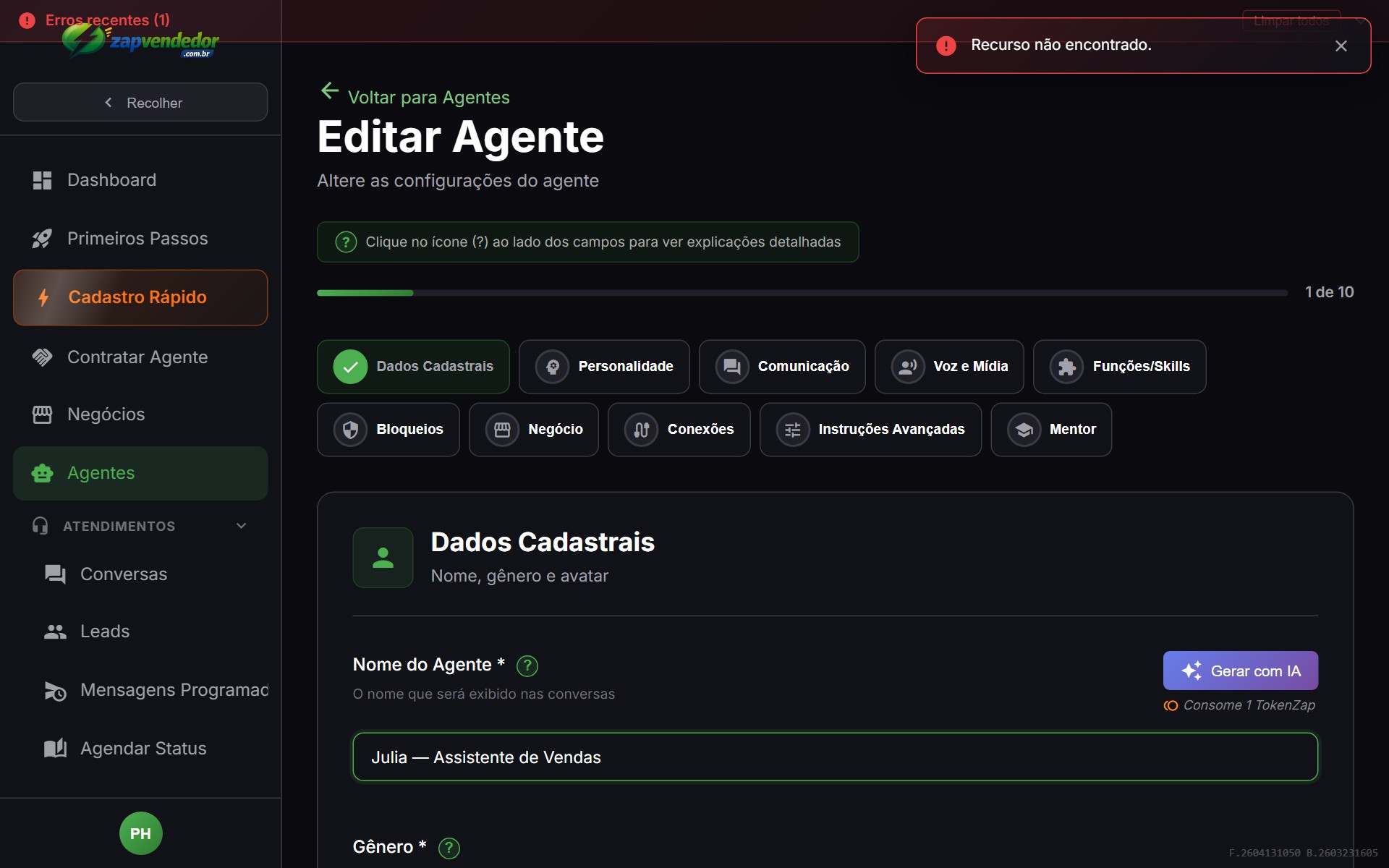The height and width of the screenshot is (868, 1389).
Task: Click the back arrow to Voltar para Agentes
Action: click(330, 91)
